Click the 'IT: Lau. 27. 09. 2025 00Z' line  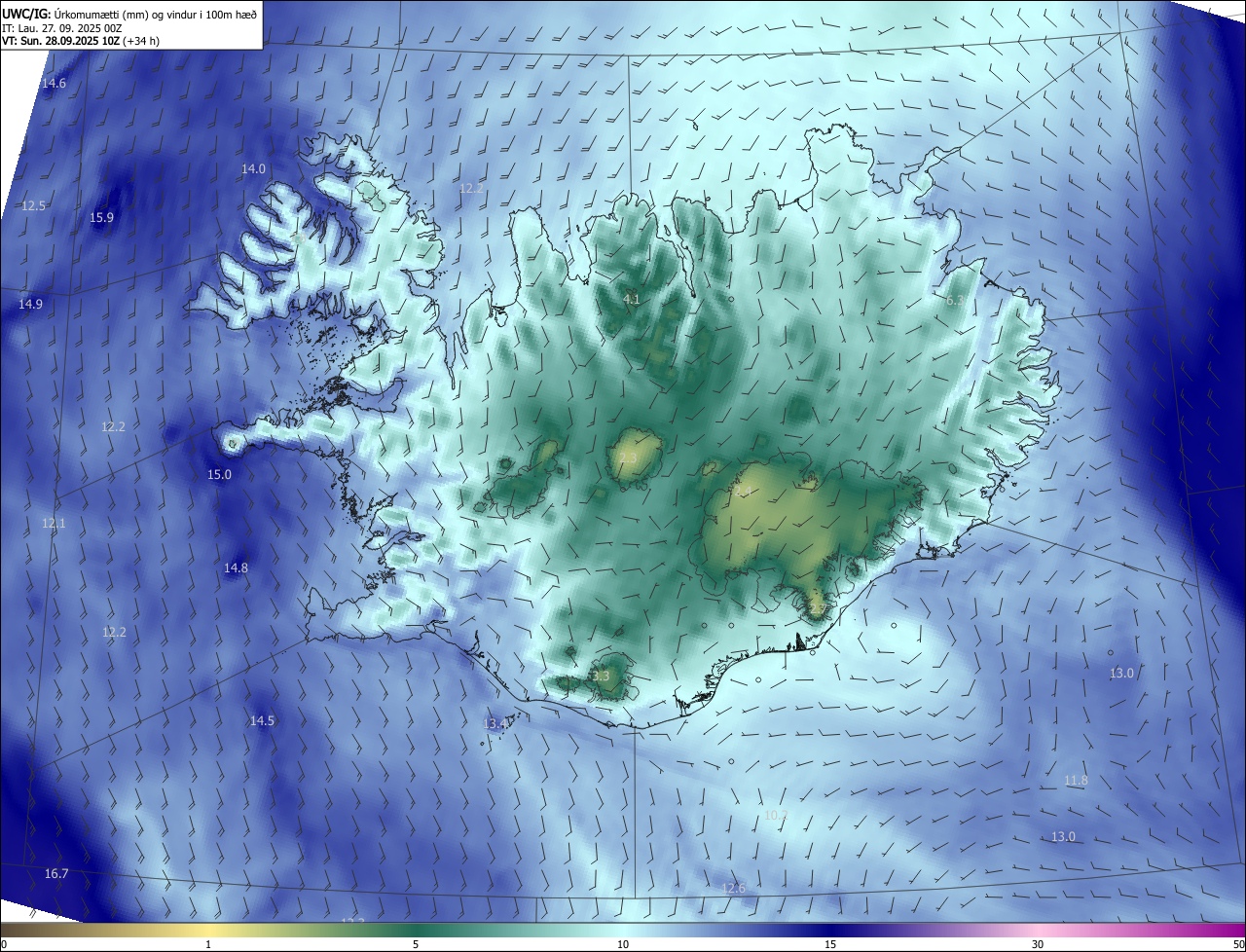[x=61, y=28]
